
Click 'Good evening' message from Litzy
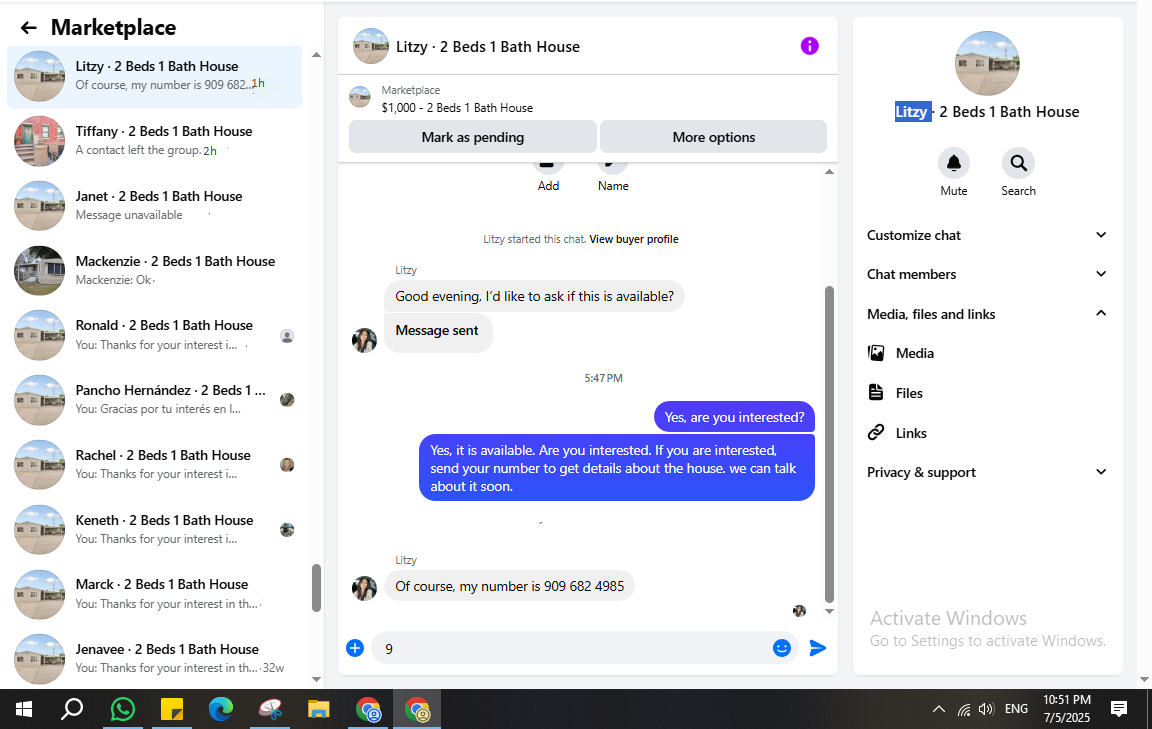pyautogui.click(x=534, y=296)
